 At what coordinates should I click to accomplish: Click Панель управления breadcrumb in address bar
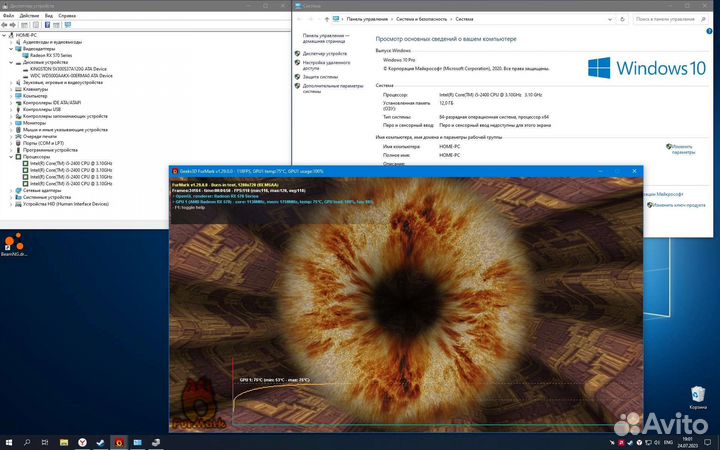click(x=367, y=19)
